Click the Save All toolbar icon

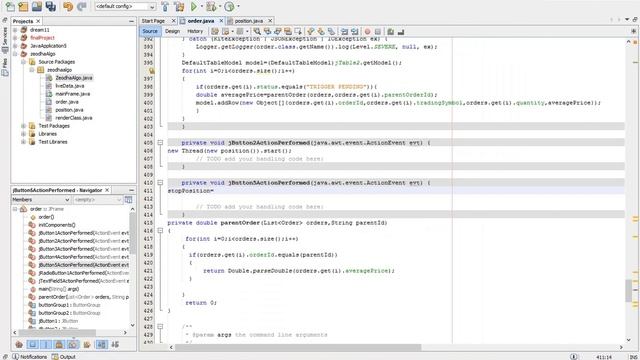[x=51, y=7]
